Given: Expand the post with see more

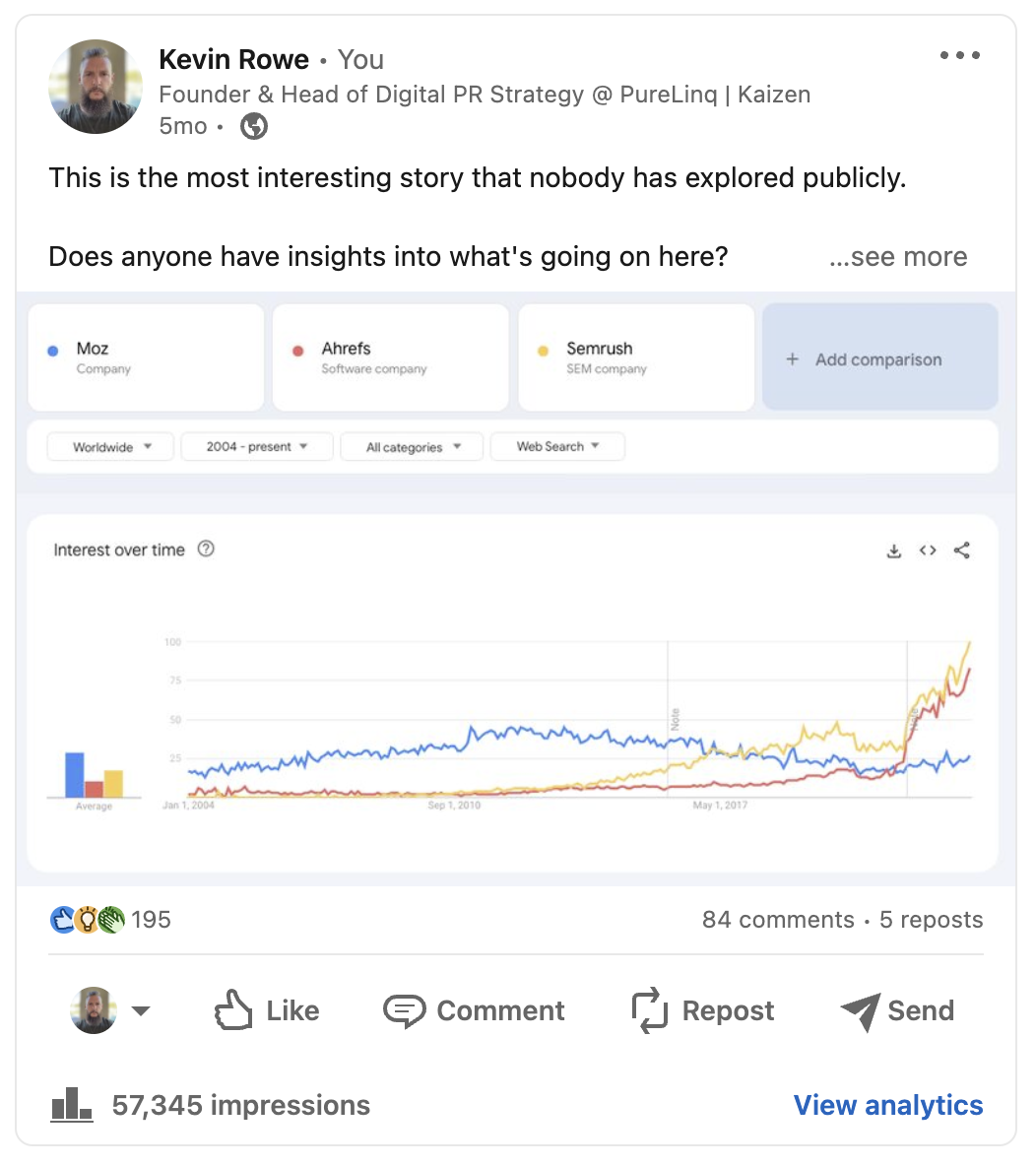Looking at the screenshot, I should (898, 256).
